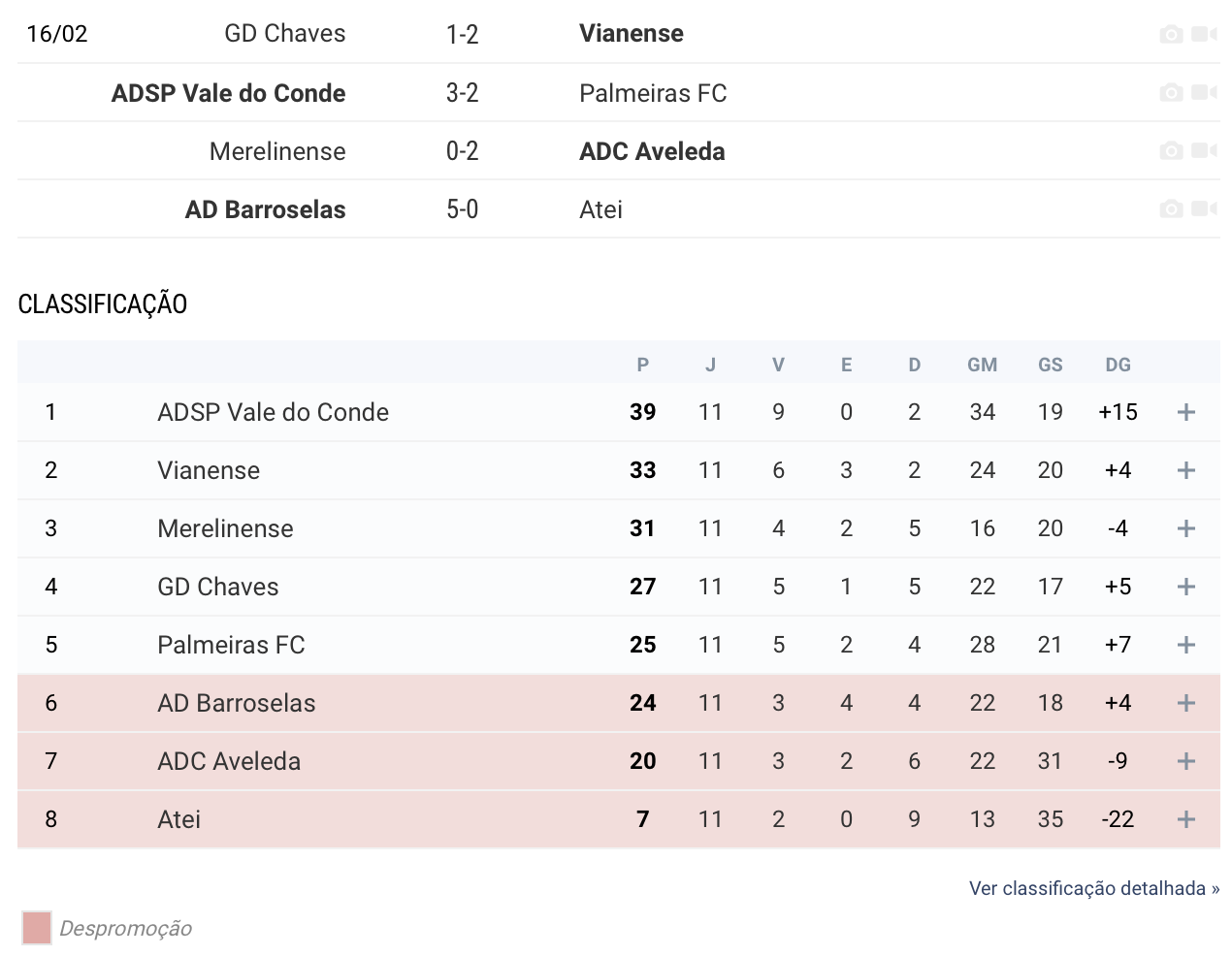
Task: Open video icon for AD Barroselas vs Atei
Action: (x=1204, y=208)
